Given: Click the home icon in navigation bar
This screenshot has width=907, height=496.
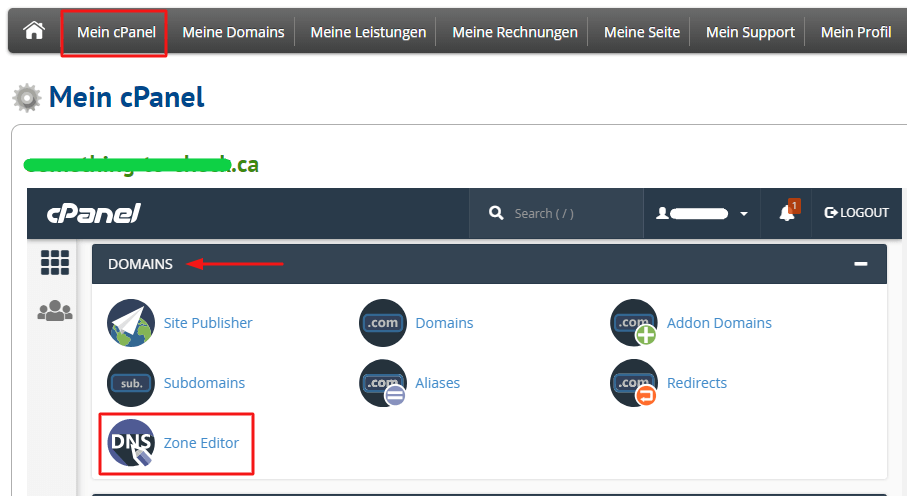Looking at the screenshot, I should [34, 31].
